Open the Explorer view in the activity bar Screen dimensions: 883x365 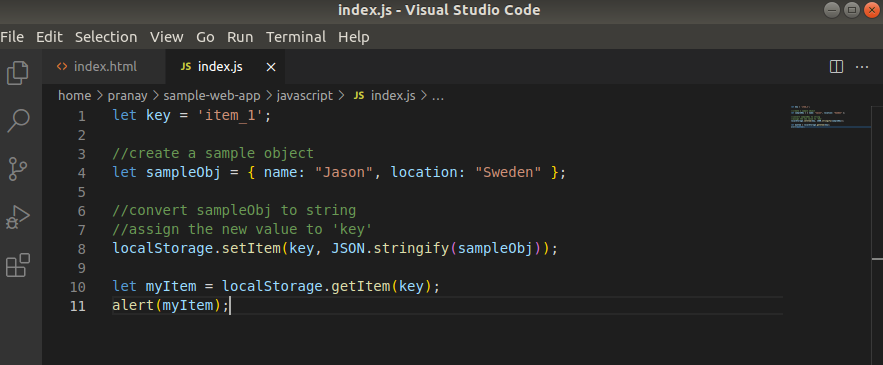click(17, 74)
